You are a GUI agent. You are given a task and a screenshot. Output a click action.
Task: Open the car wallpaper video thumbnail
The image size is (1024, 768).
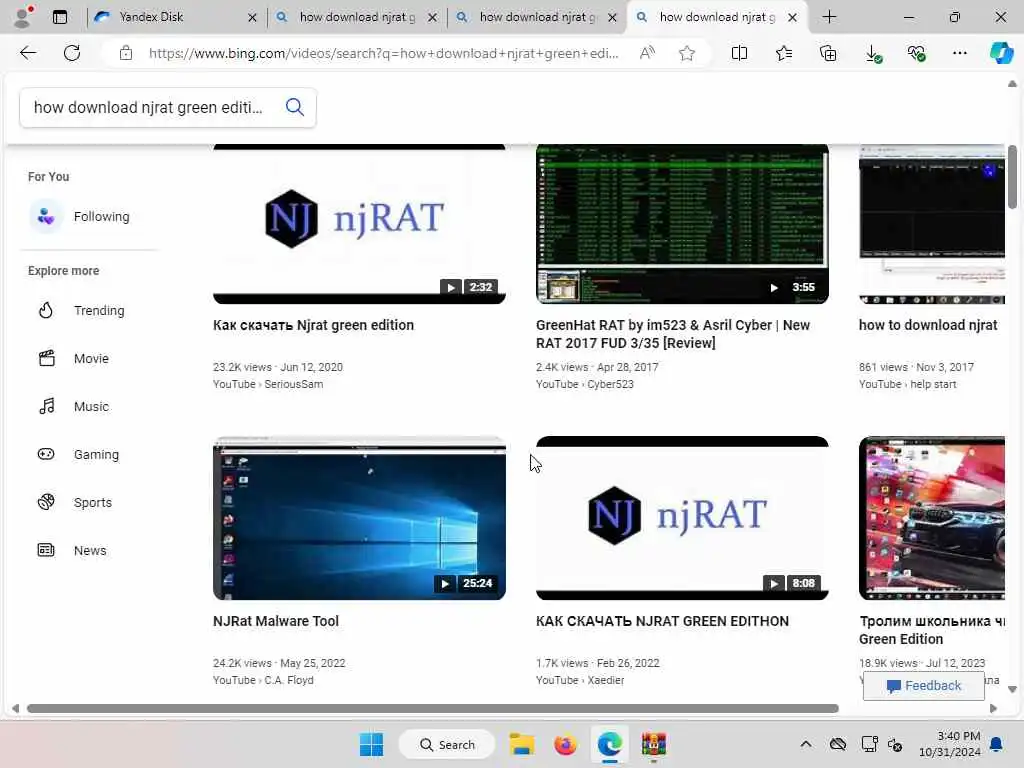tap(932, 519)
